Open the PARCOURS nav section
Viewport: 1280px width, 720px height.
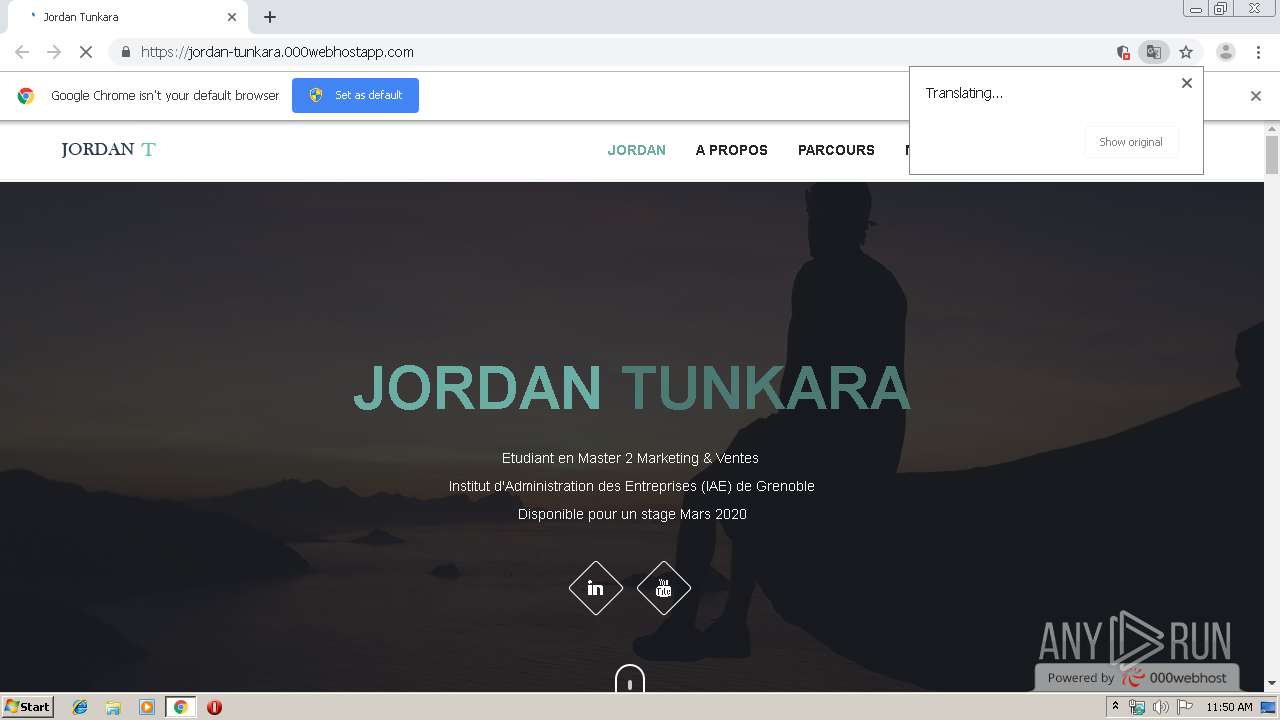836,150
